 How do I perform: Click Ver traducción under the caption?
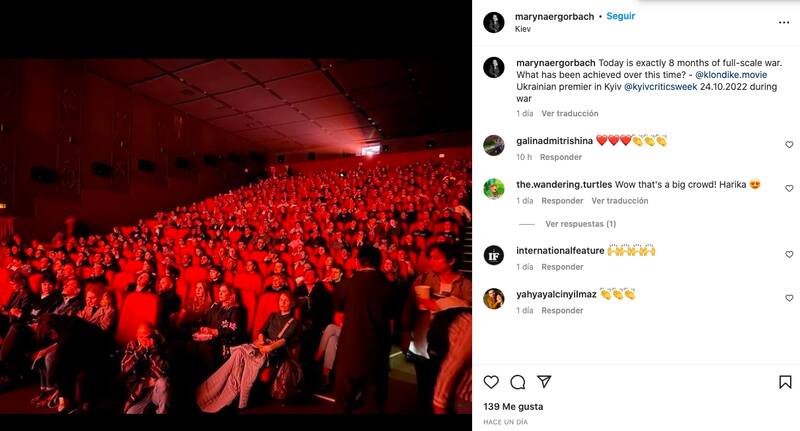click(569, 113)
